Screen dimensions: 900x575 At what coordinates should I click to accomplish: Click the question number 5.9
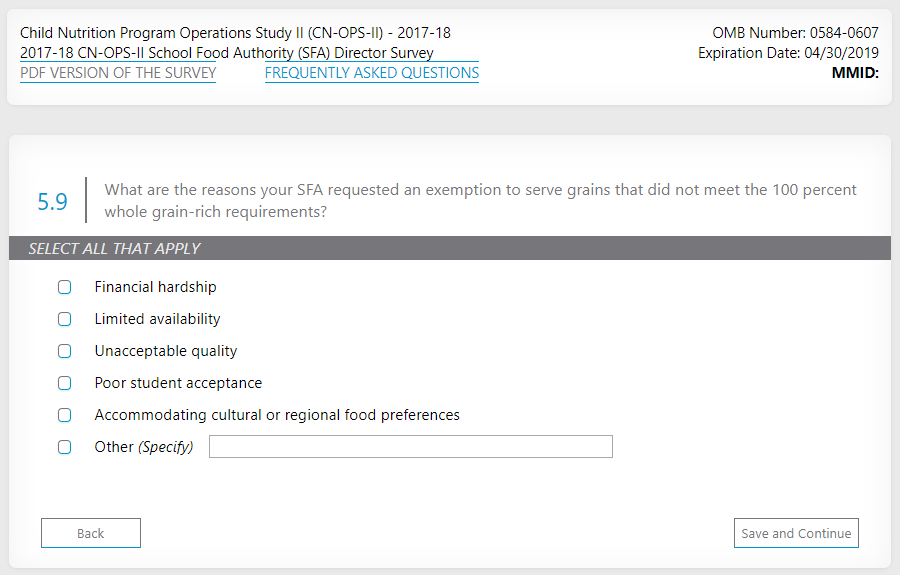click(52, 201)
